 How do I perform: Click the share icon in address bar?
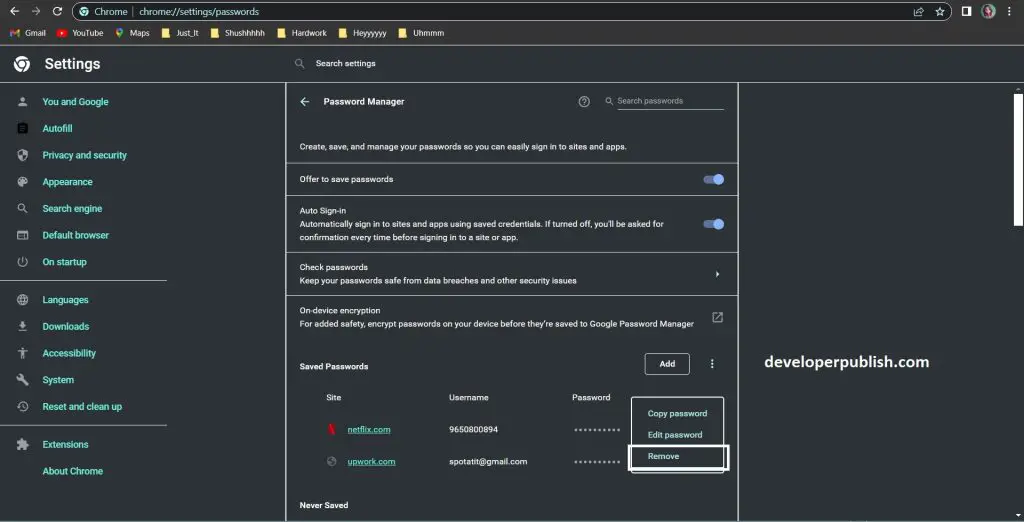click(918, 12)
